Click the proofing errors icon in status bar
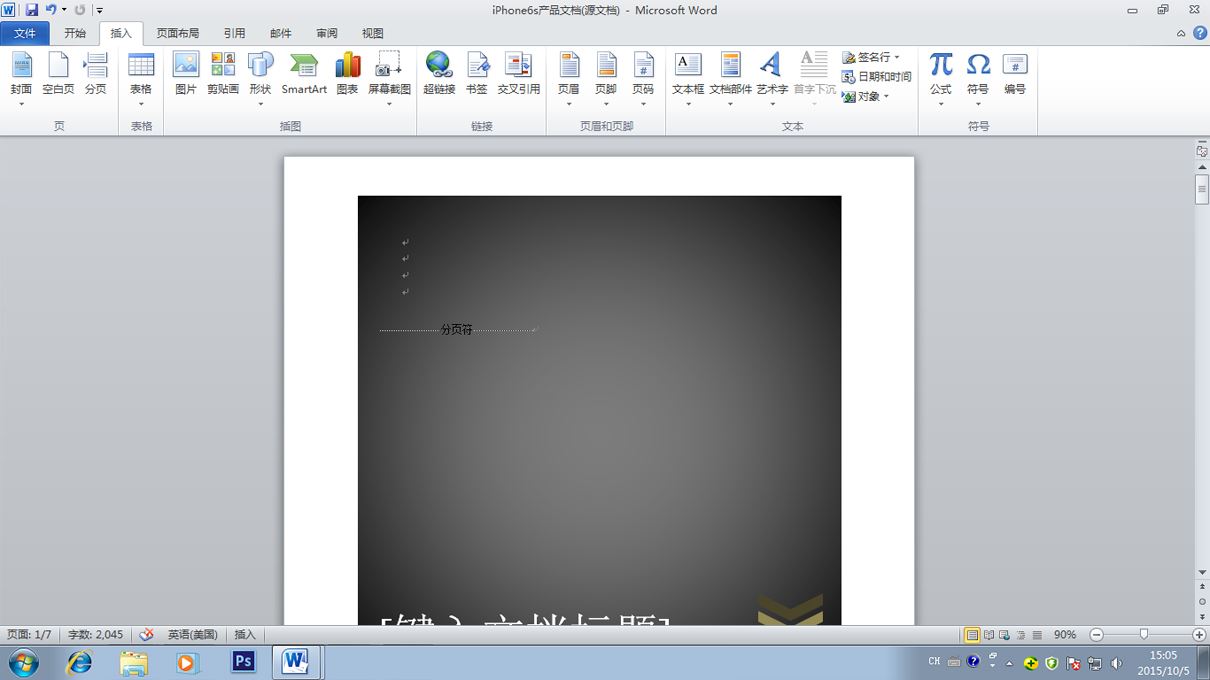The image size is (1210, 680). pyautogui.click(x=147, y=635)
